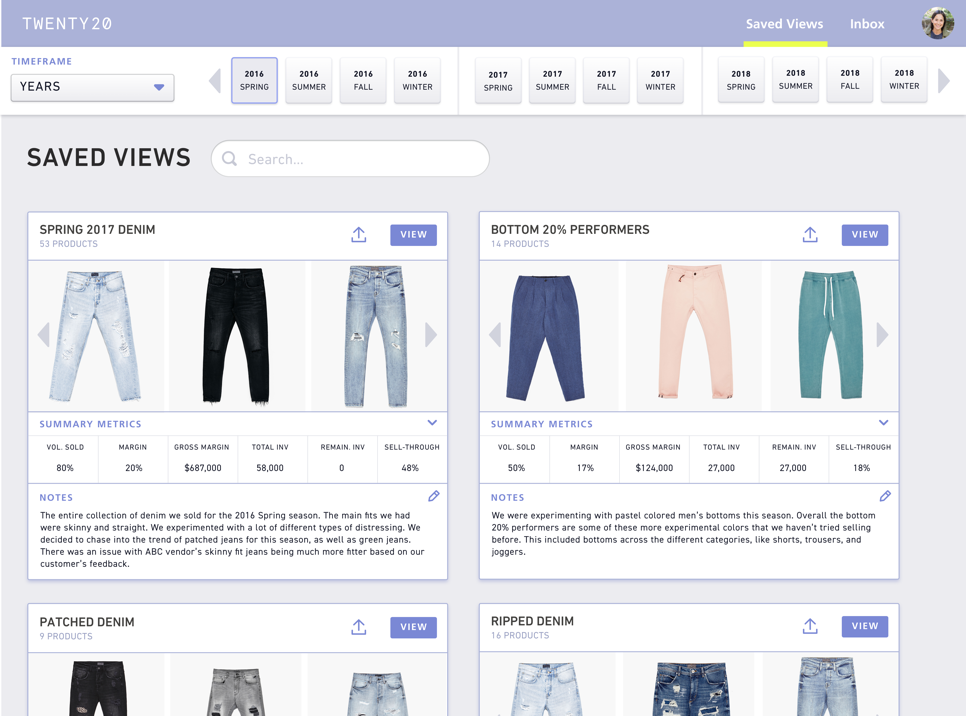Select the 2017 Winter season

[x=660, y=81]
